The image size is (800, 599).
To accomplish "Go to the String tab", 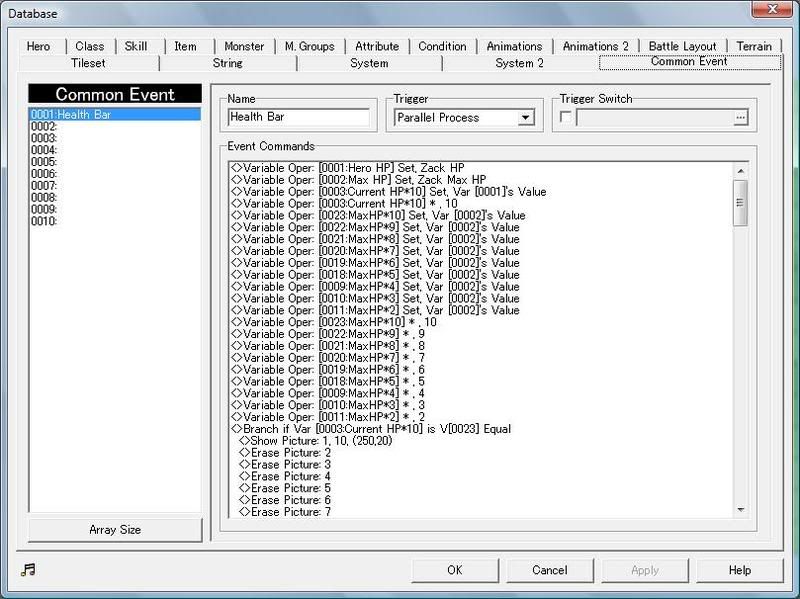I will (228, 63).
